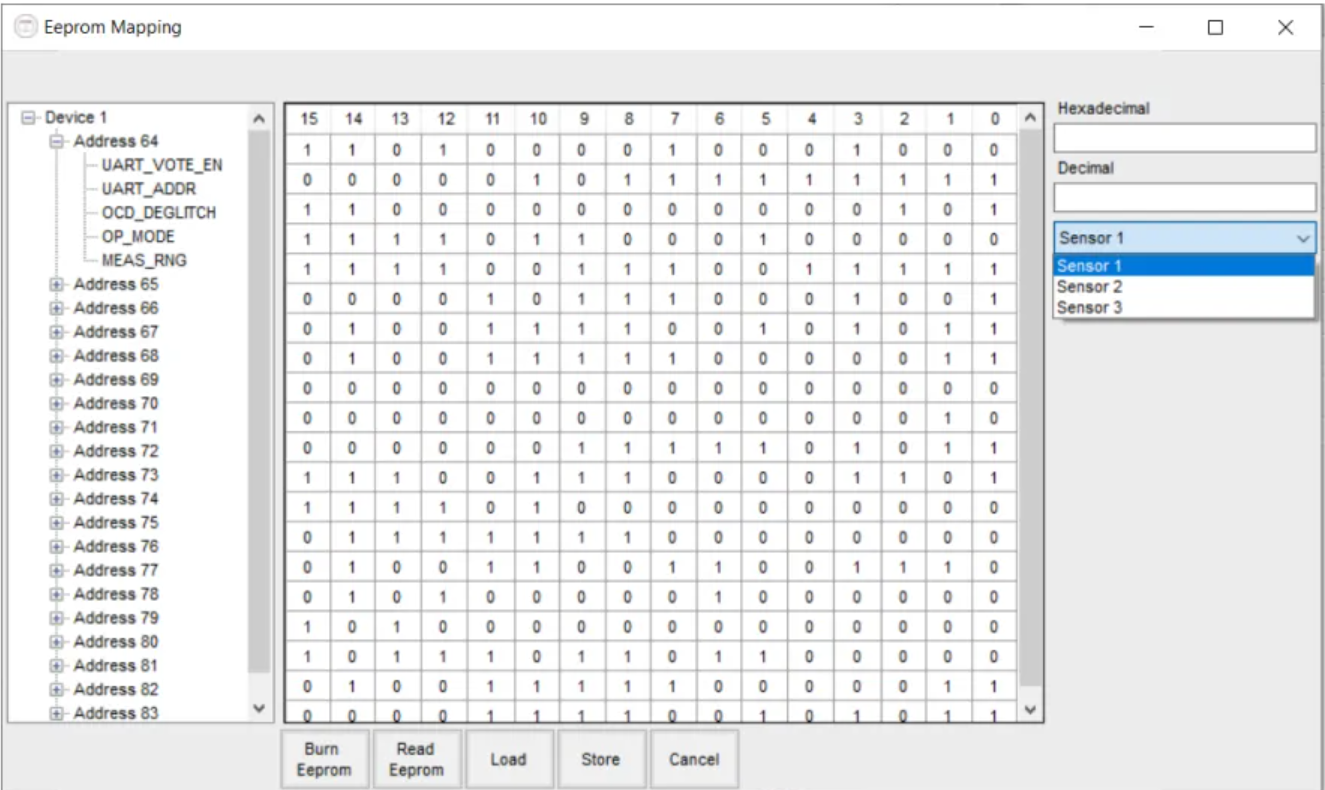This screenshot has height=790, width=1325.
Task: Select MEAS_RNG tree item
Action: pos(144,260)
